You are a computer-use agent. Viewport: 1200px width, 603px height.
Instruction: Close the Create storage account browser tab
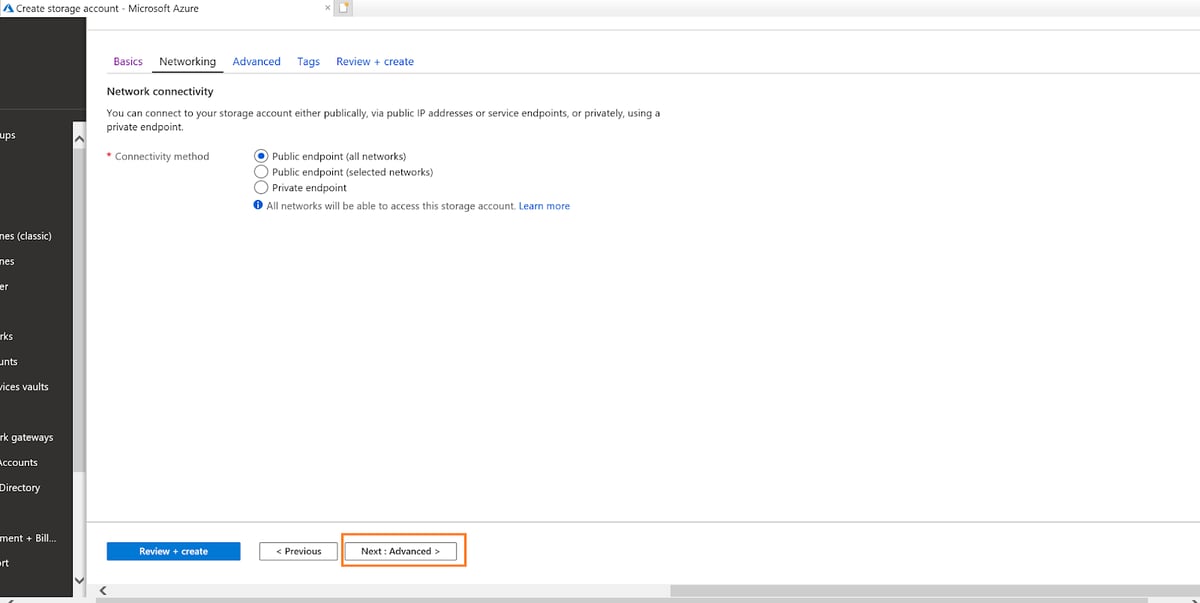pos(328,8)
